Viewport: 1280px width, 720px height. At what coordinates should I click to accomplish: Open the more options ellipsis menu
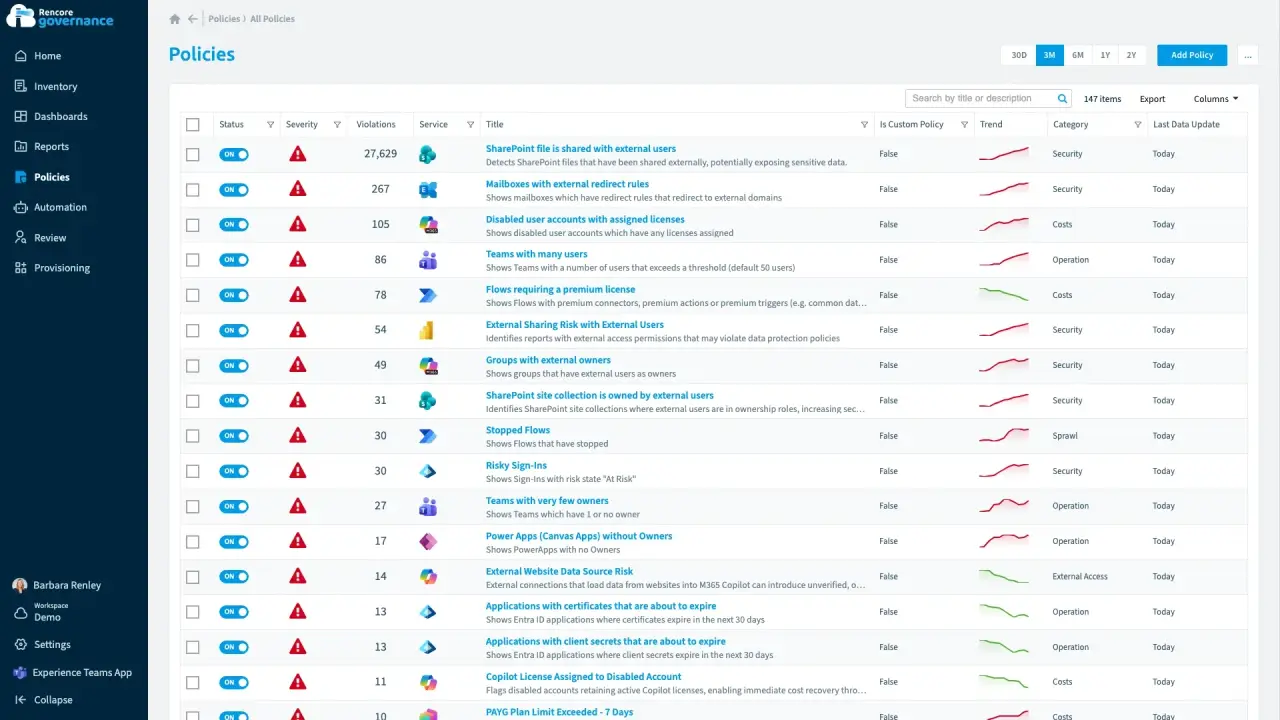pyautogui.click(x=1248, y=55)
